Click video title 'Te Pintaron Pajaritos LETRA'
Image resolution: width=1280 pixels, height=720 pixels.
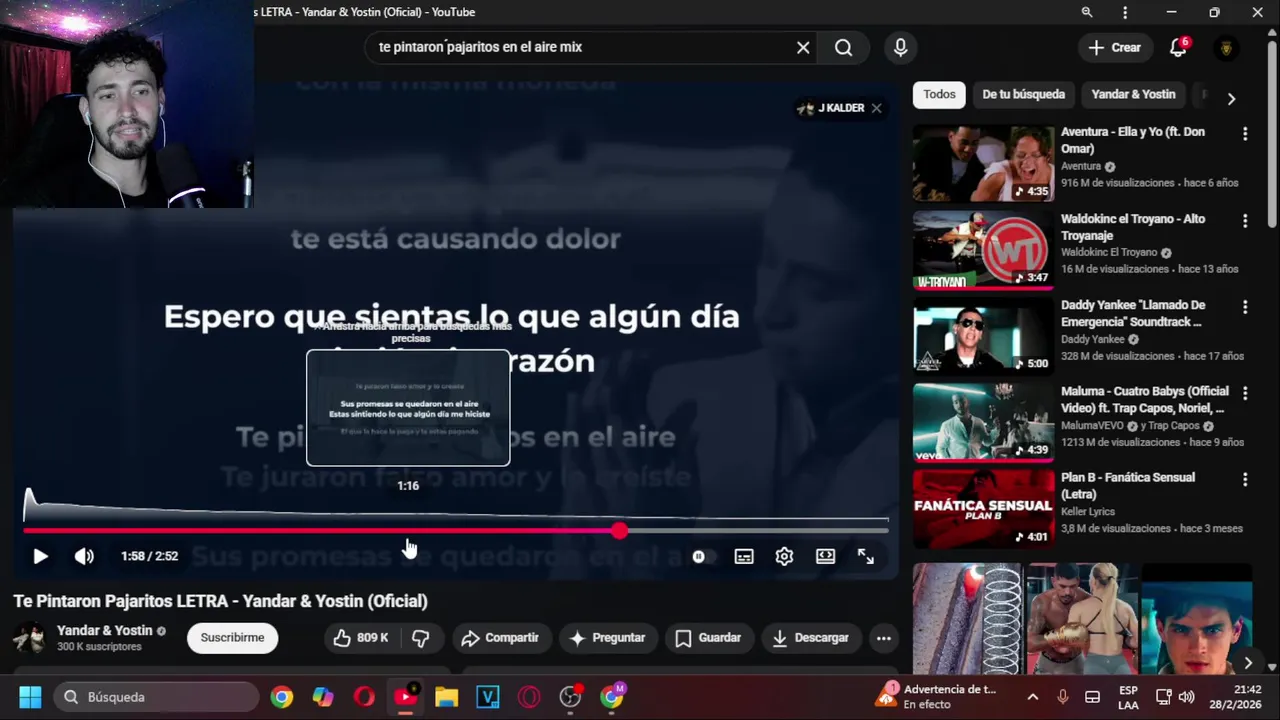coord(220,601)
